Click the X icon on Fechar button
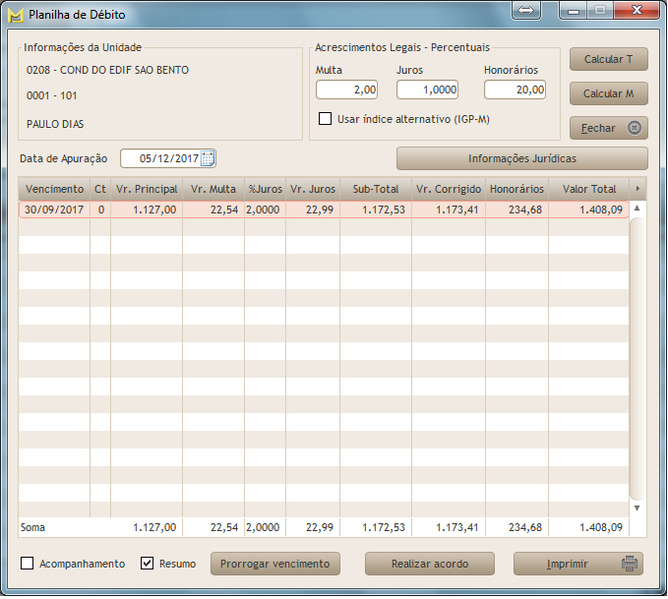668x599 pixels. pyautogui.click(x=633, y=128)
